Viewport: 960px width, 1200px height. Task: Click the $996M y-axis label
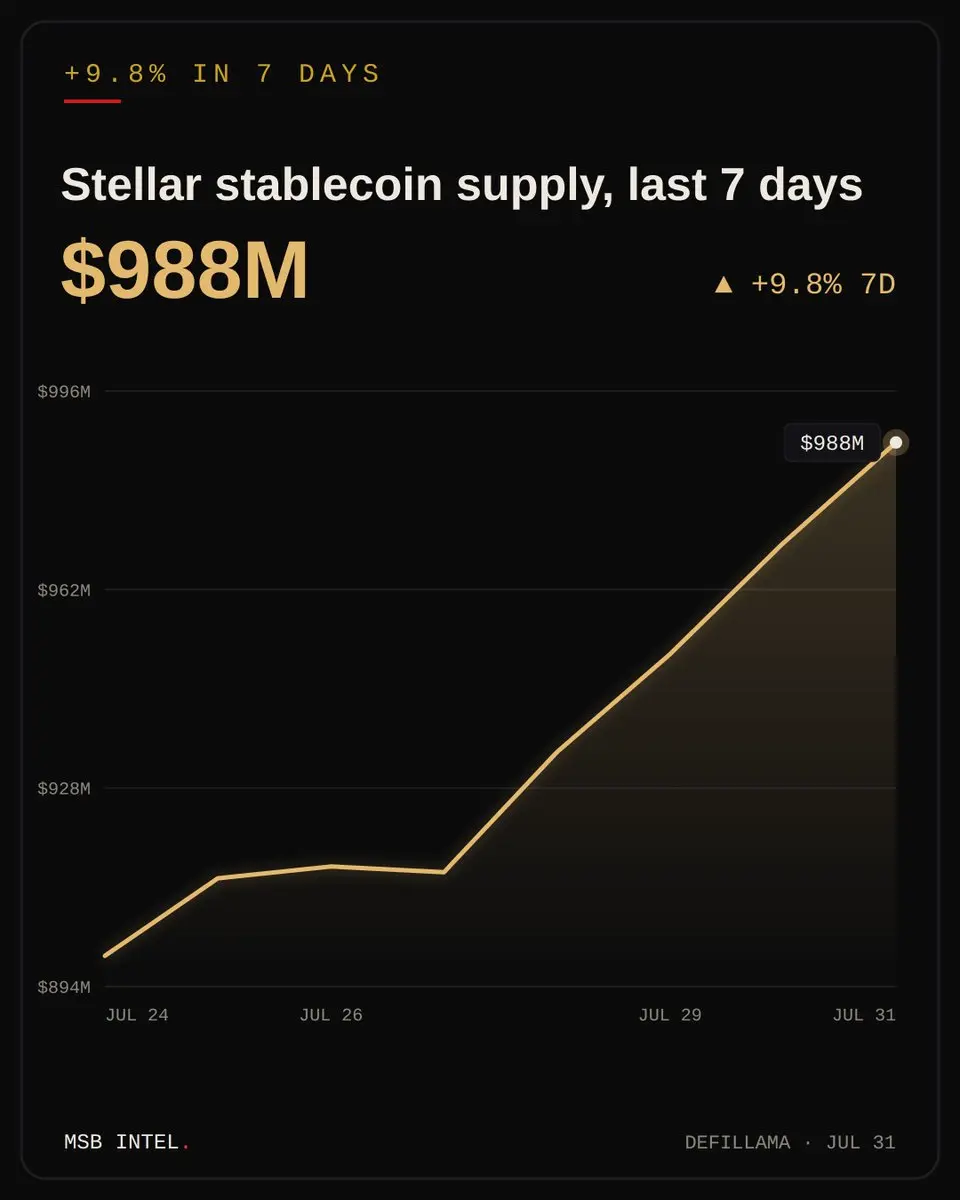tap(64, 391)
